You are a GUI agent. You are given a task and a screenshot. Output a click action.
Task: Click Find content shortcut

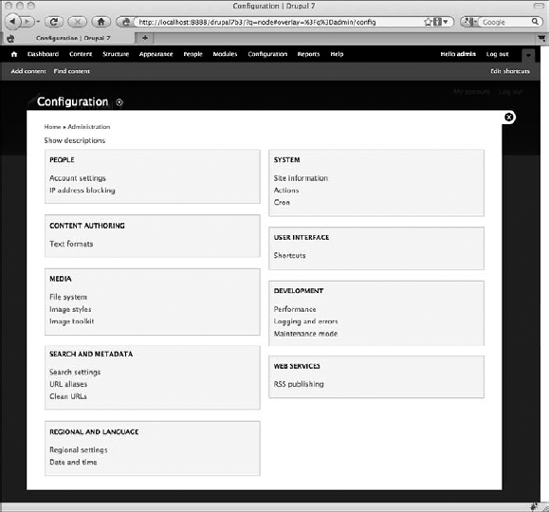tap(72, 71)
